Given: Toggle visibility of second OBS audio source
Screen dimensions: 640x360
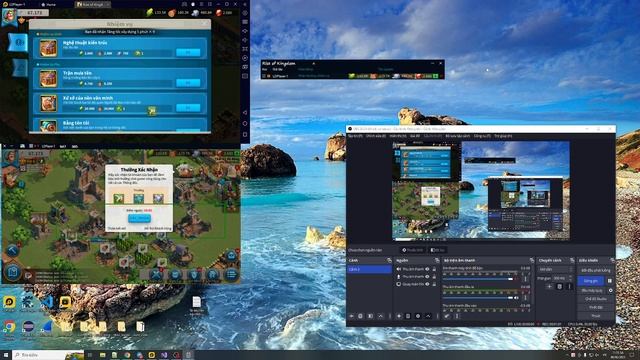Looking at the screenshot, I should coord(427,277).
